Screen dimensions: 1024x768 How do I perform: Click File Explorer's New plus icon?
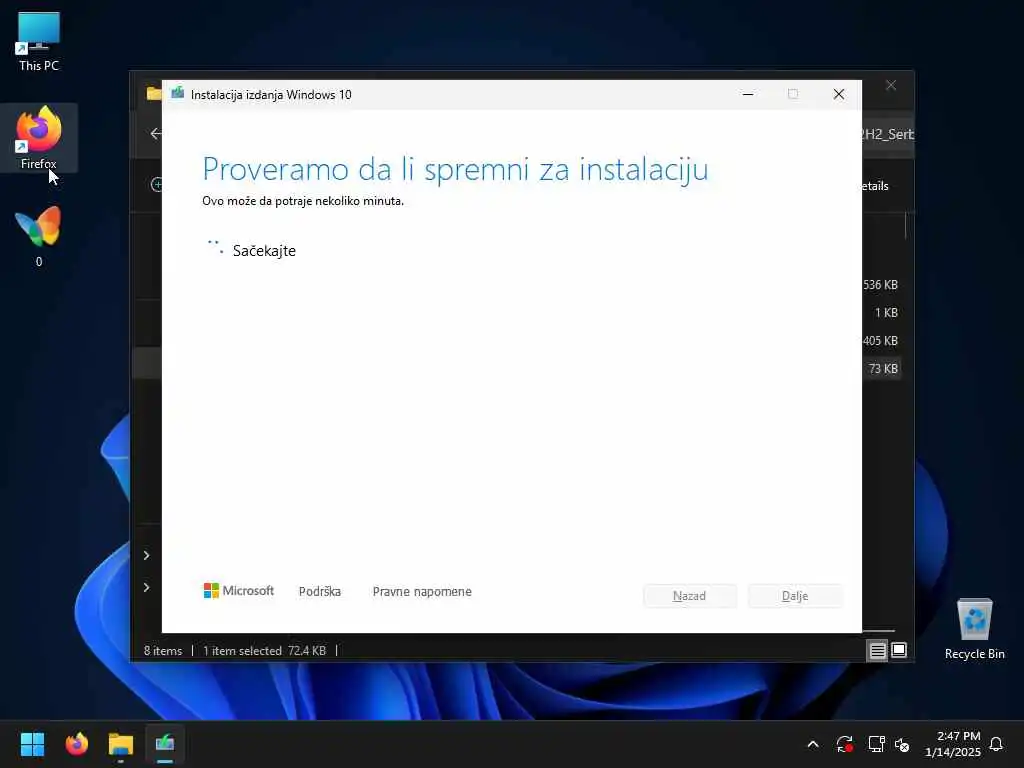(156, 185)
